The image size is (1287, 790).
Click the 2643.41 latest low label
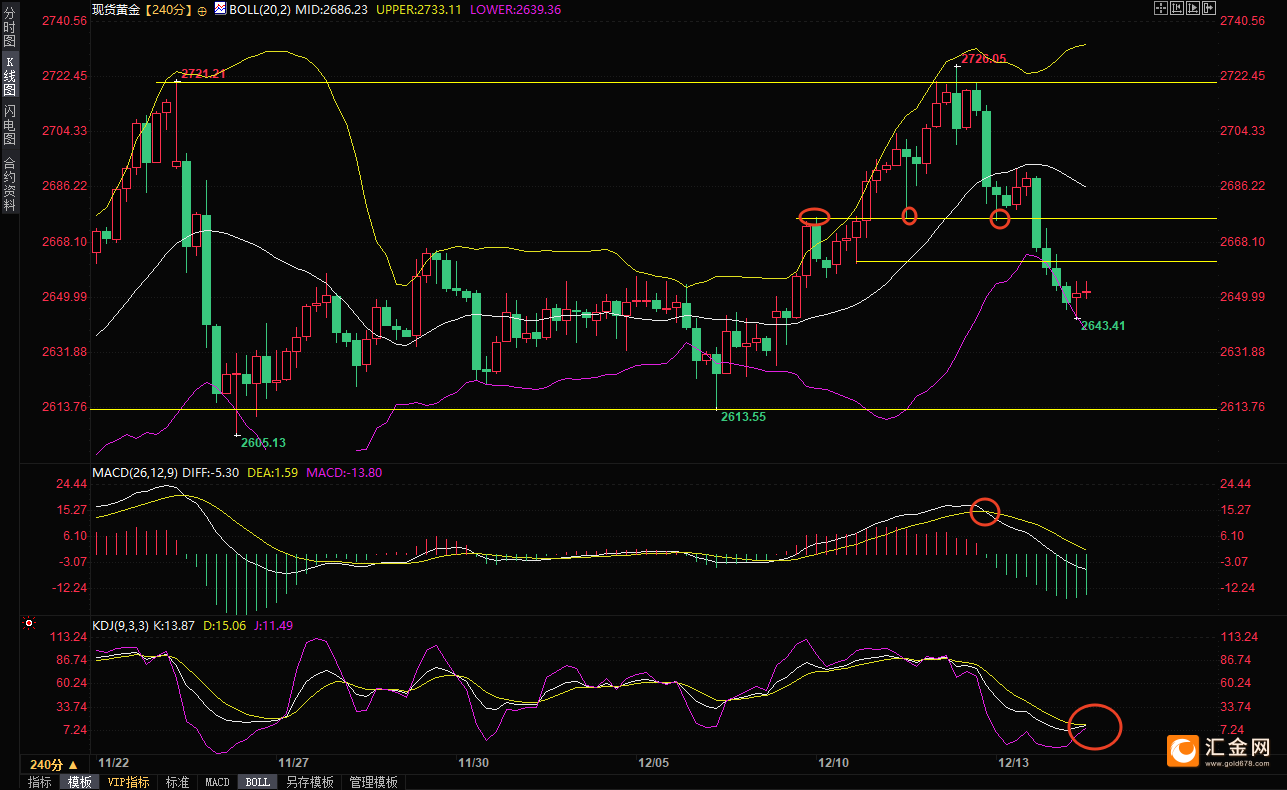click(x=1103, y=325)
